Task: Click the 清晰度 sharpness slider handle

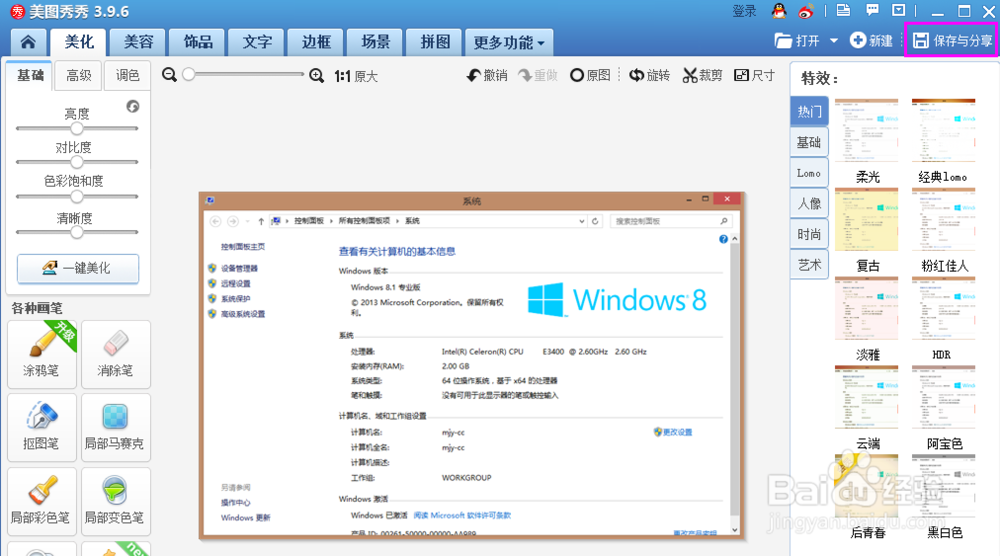Action: 77,232
